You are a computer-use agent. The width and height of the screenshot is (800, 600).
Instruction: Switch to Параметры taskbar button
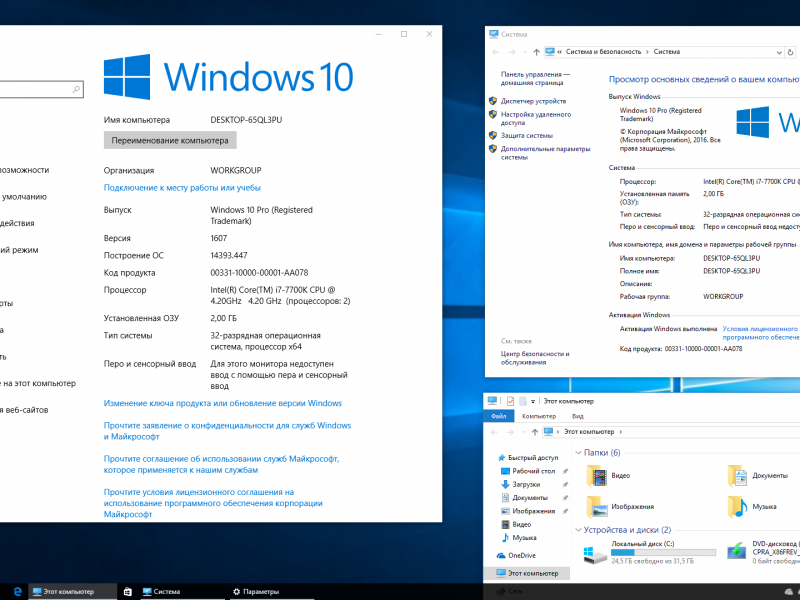(272, 592)
